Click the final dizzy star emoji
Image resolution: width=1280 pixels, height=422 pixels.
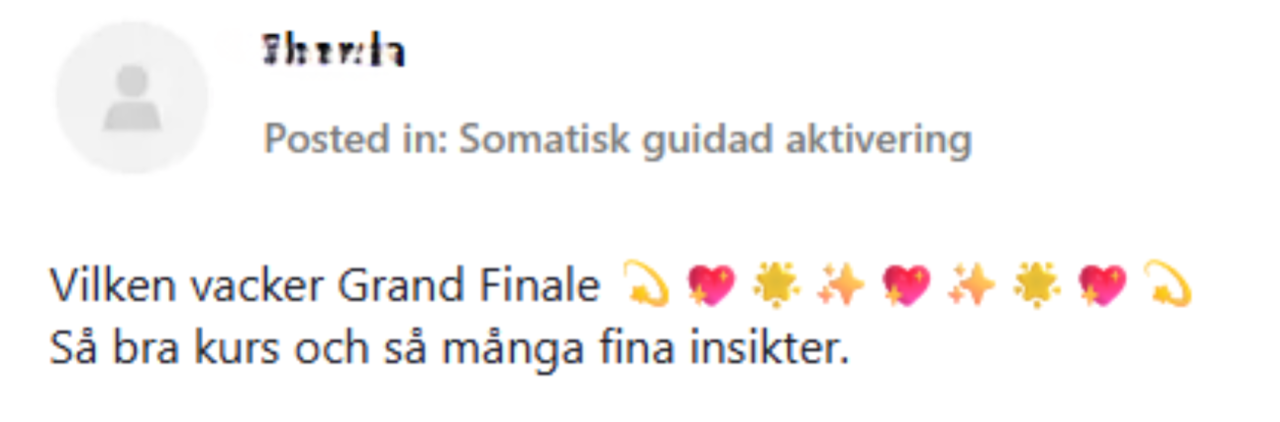(1165, 287)
